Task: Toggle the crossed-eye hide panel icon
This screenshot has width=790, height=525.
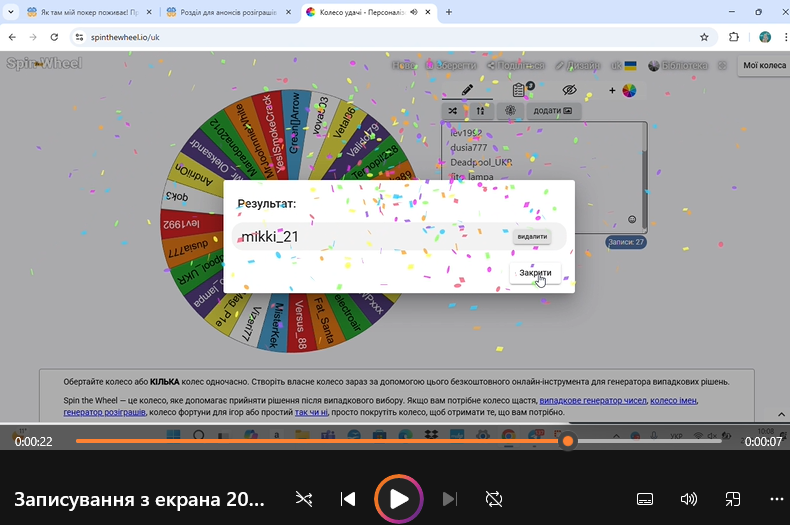Action: click(x=570, y=90)
